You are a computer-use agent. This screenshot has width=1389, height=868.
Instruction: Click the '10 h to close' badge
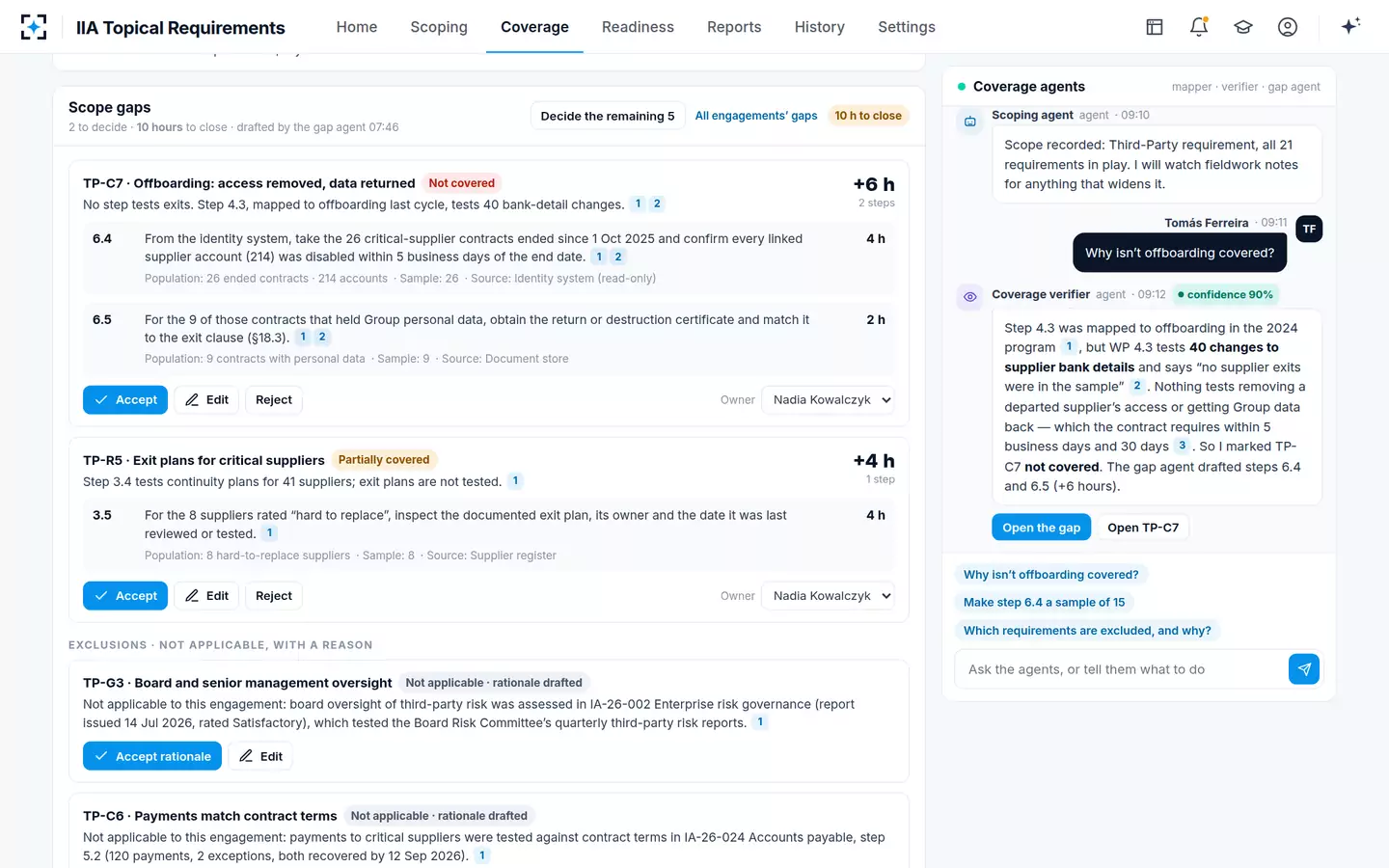pyautogui.click(x=868, y=116)
